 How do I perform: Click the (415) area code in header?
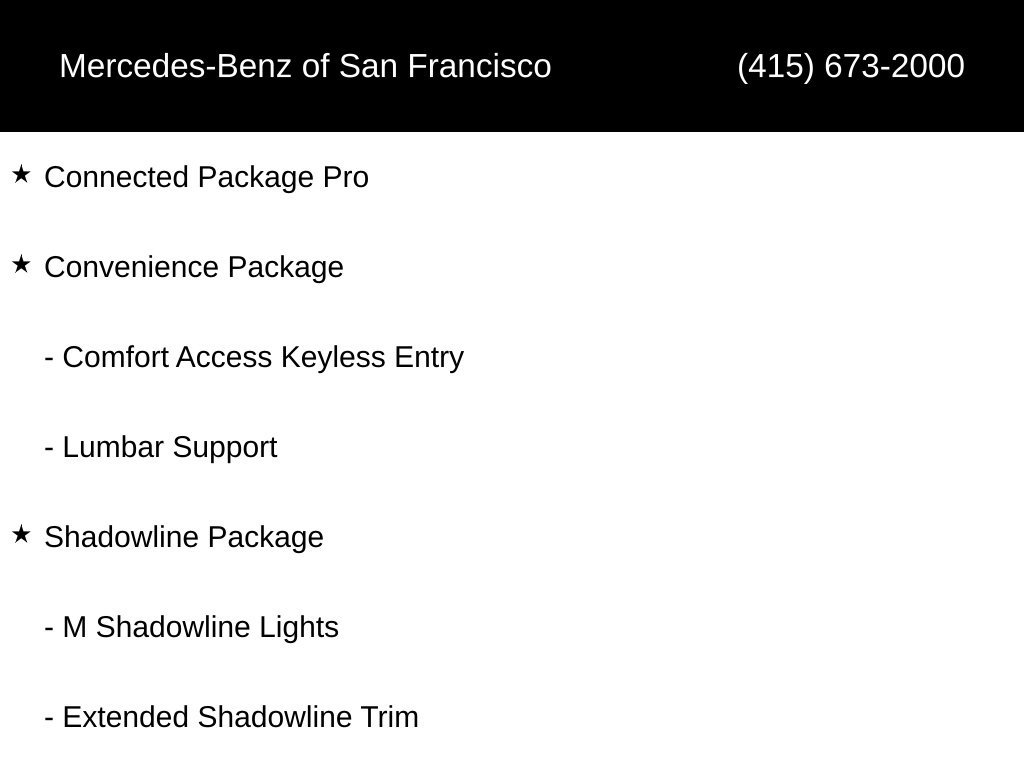[x=776, y=66]
